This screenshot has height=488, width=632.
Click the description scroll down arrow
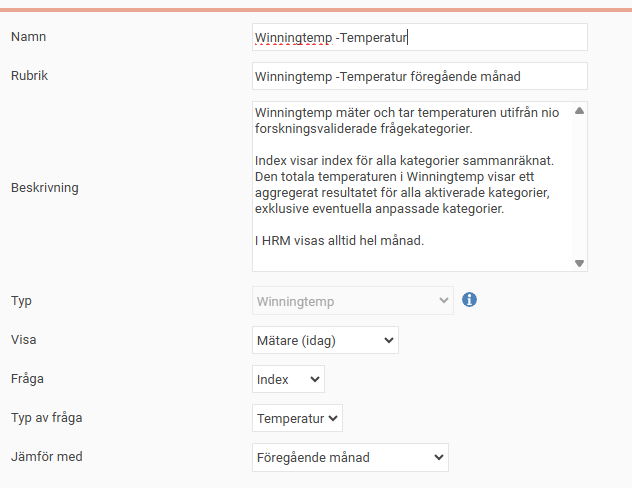pos(579,263)
